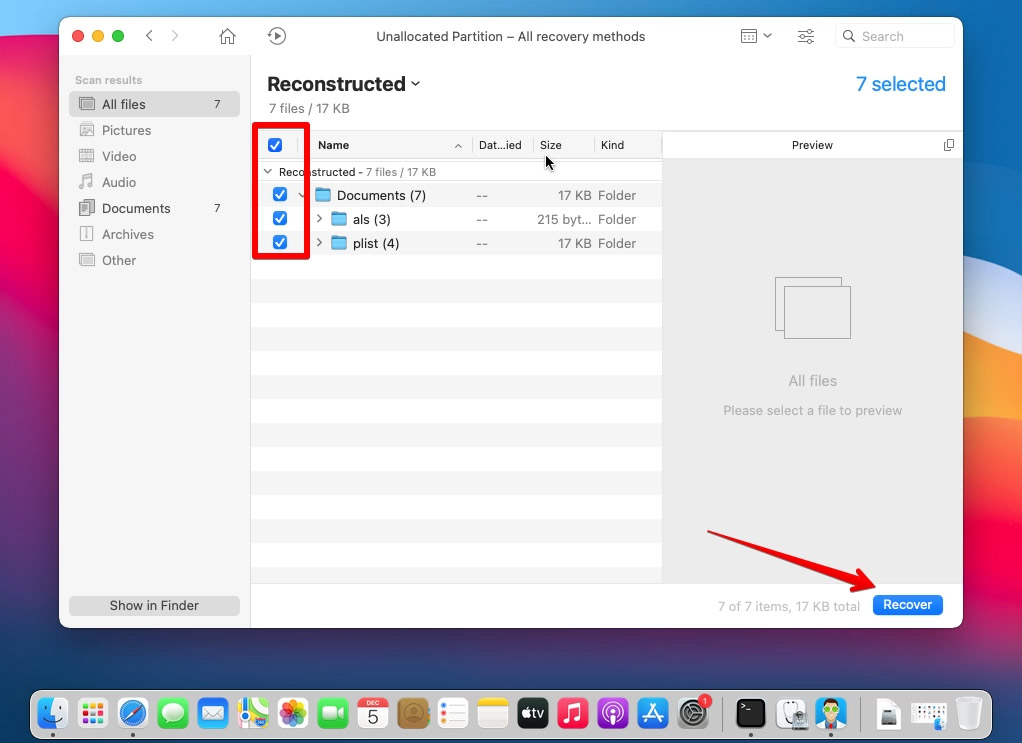Viewport: 1022px width, 743px height.
Task: Uncheck the Documents (7) checkbox
Action: (280, 194)
